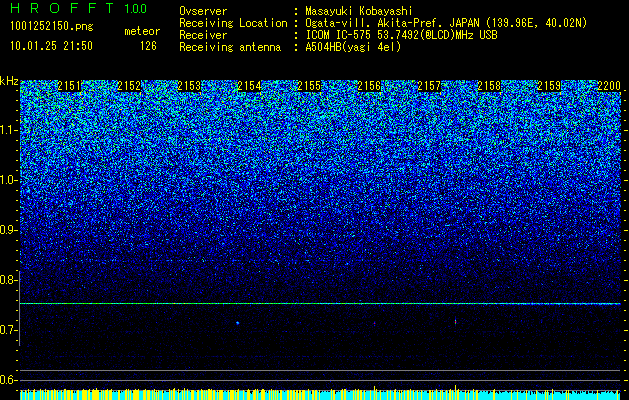629x400 pixels.
Task: Click the kHz axis unit label
Action: [x=9, y=81]
